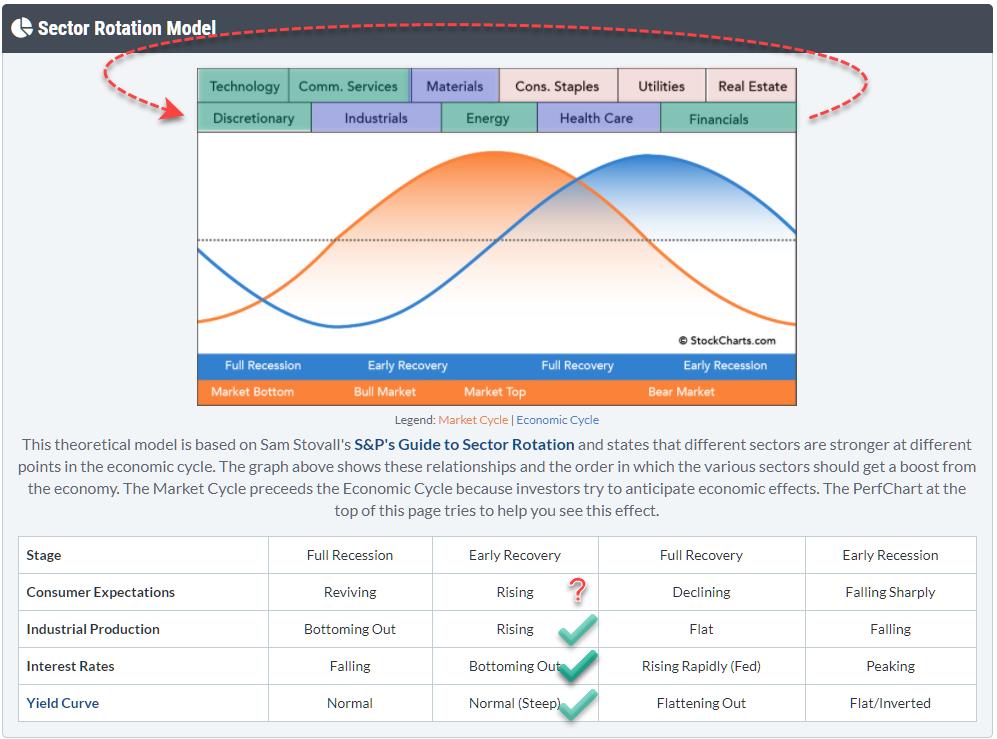Click the pie chart icon beside Sector Rotation Model
997x739 pixels.
[22, 28]
